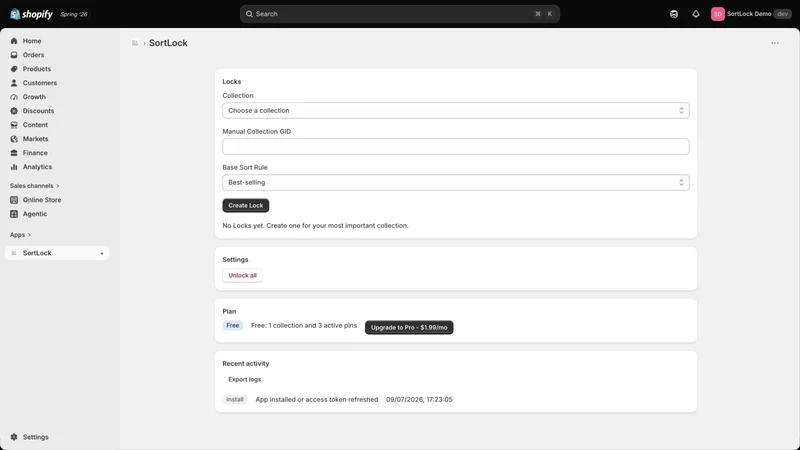This screenshot has height=450, width=800.
Task: Click the Create Lock button
Action: (x=245, y=206)
